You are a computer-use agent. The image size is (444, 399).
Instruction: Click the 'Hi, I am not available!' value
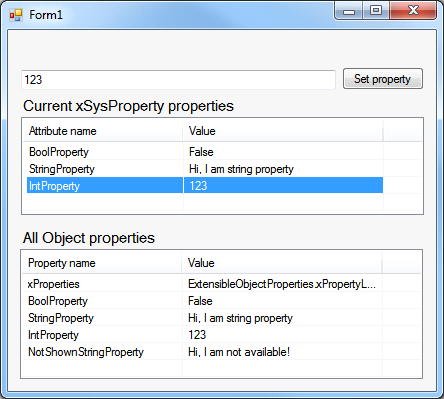pyautogui.click(x=239, y=352)
